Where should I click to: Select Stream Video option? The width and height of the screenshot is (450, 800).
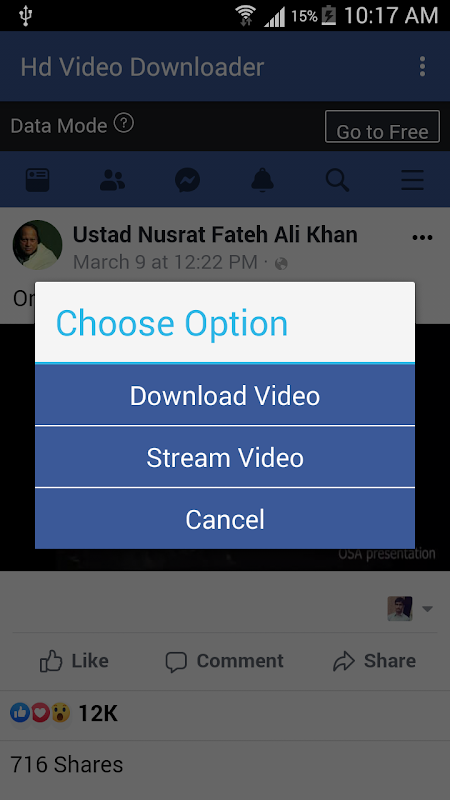pyautogui.click(x=225, y=457)
